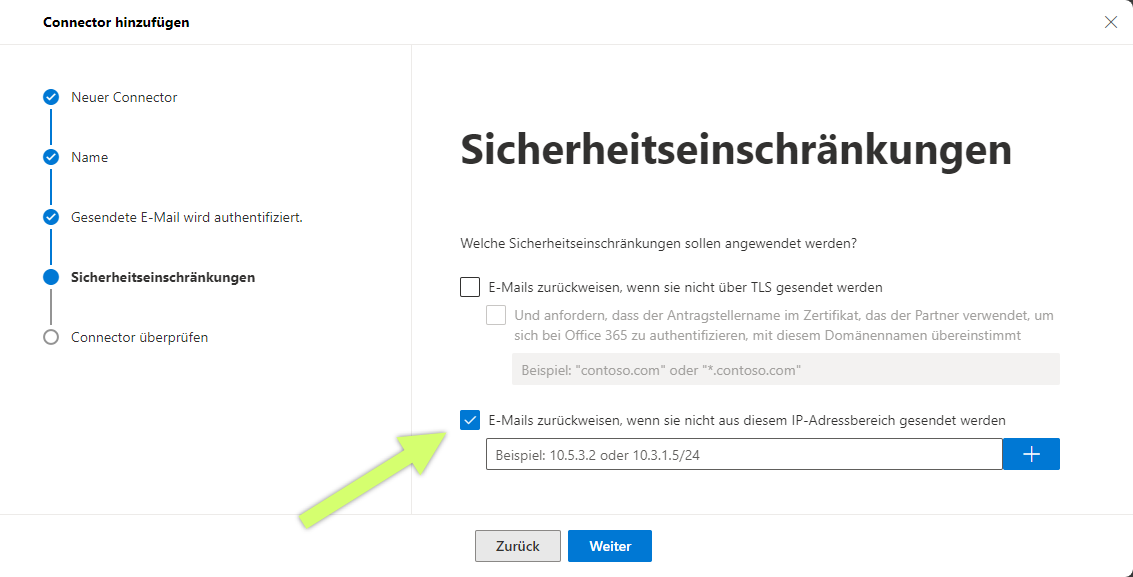This screenshot has height=577, width=1133.
Task: Close the Connector hinzufügen dialog
Action: [x=1111, y=22]
